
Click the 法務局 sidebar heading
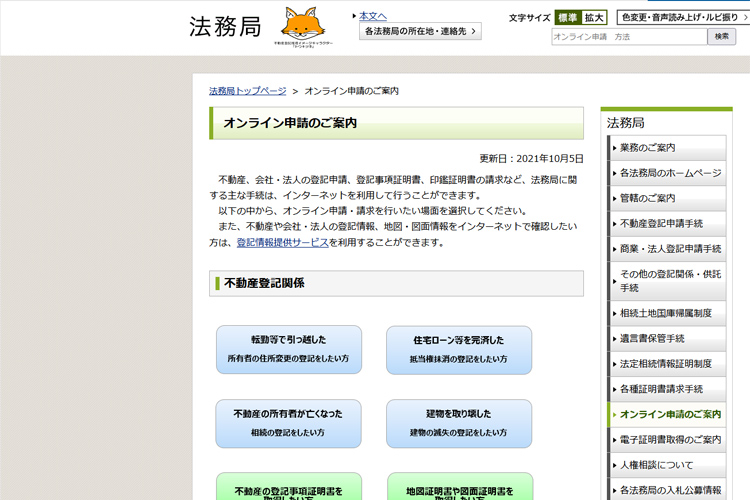625,123
